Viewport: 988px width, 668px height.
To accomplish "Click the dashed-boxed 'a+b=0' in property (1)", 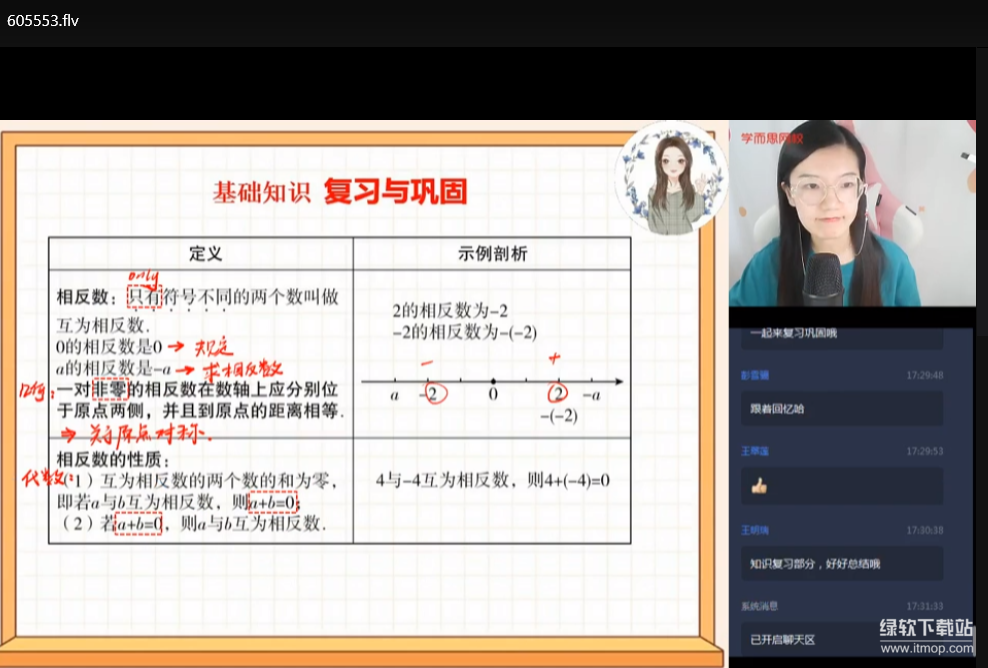I will point(273,502).
